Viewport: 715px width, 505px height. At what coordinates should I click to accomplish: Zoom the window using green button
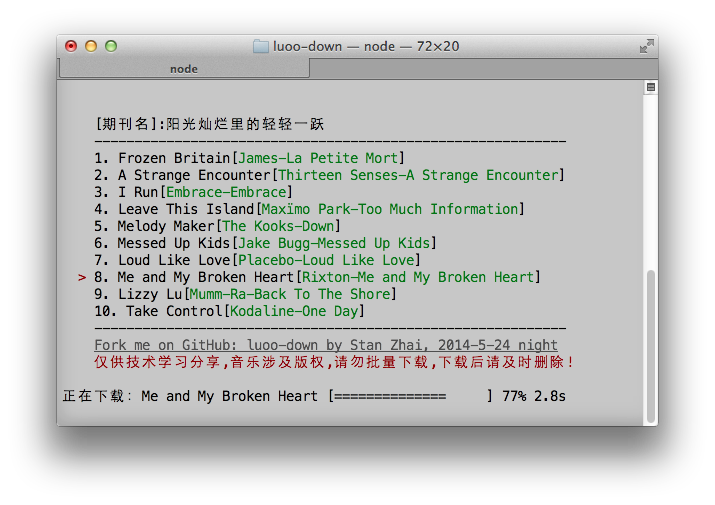[x=111, y=46]
